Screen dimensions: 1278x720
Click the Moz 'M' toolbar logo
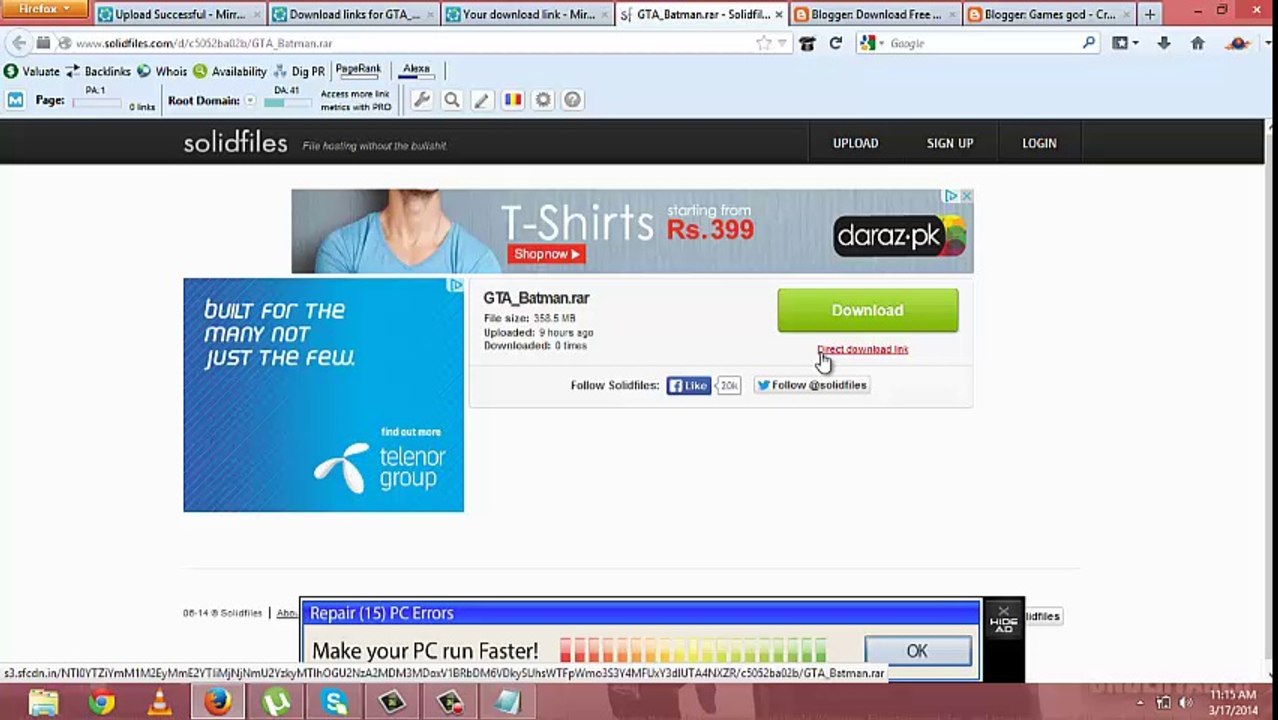(x=15, y=100)
